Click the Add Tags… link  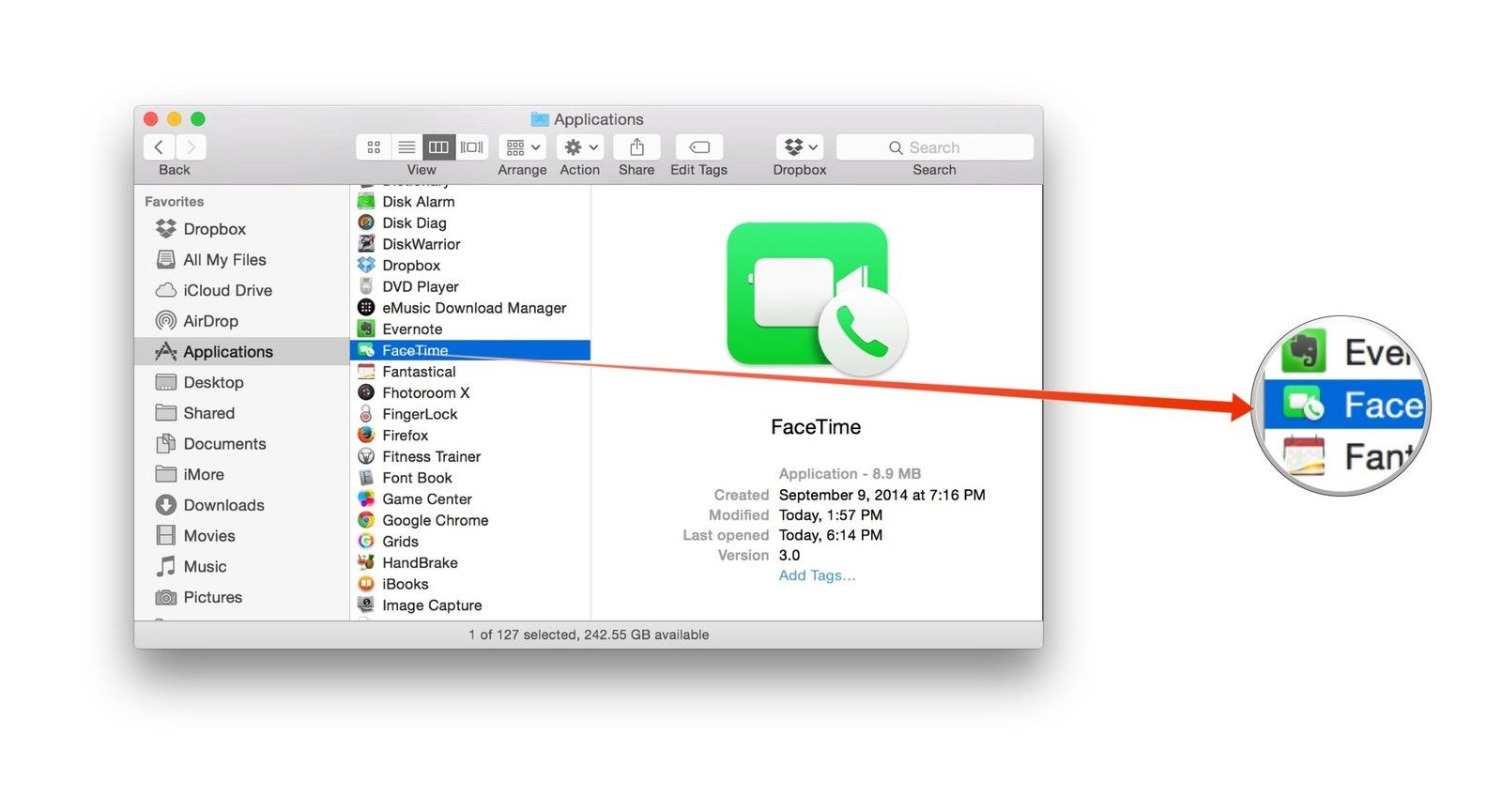[817, 575]
